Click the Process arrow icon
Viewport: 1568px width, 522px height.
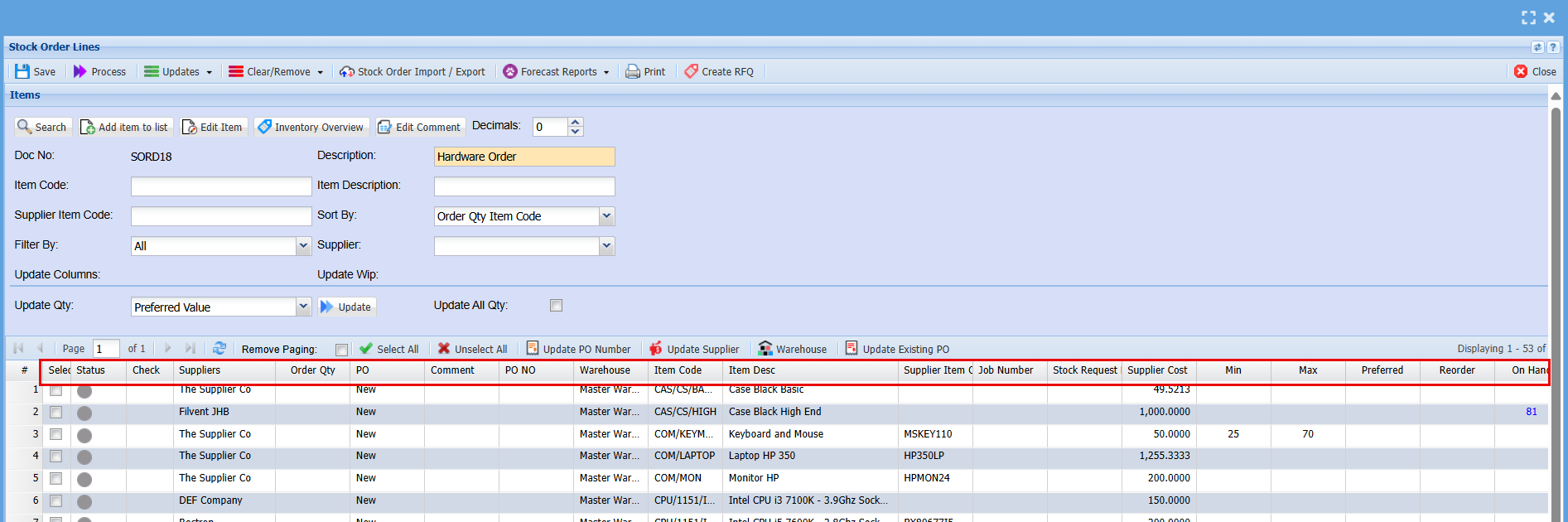click(x=80, y=72)
